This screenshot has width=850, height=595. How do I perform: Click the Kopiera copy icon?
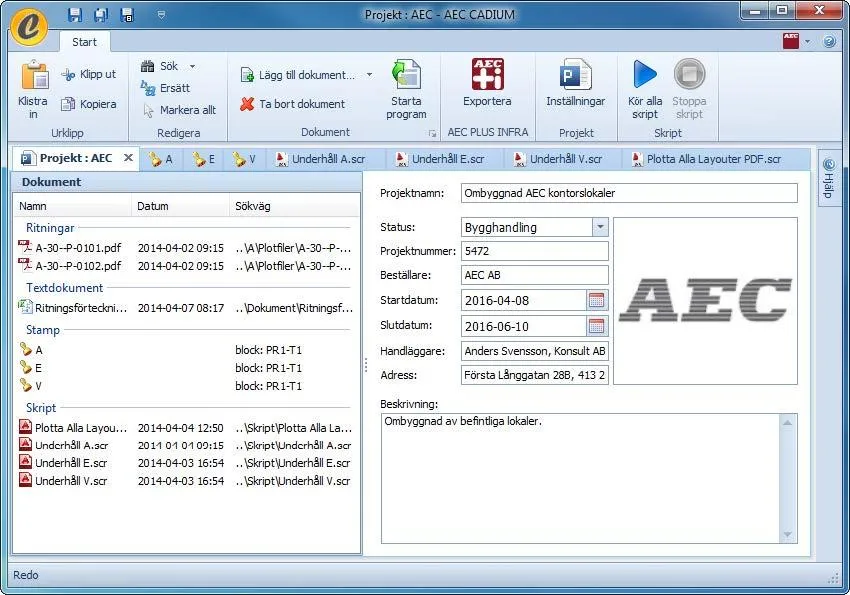tap(69, 104)
